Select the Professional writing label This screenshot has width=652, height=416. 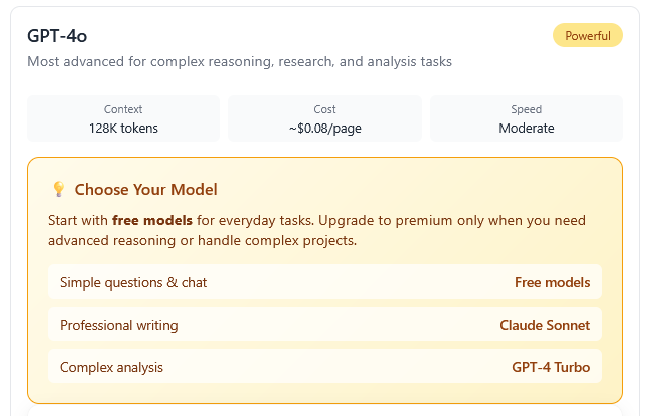pos(119,325)
